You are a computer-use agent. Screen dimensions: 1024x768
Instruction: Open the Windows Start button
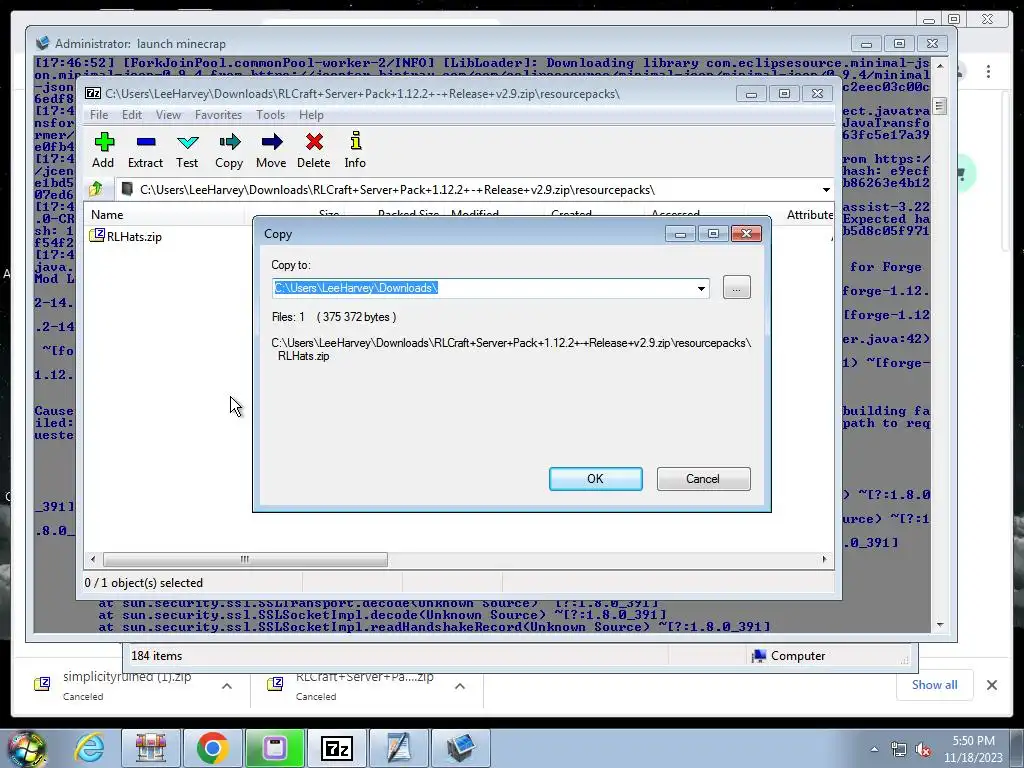[26, 749]
